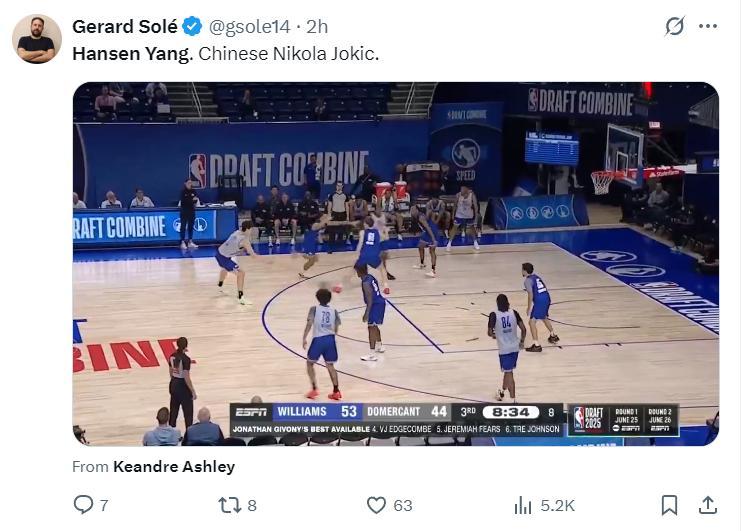Open the three-dot more options menu
The image size is (742, 531).
[708, 26]
